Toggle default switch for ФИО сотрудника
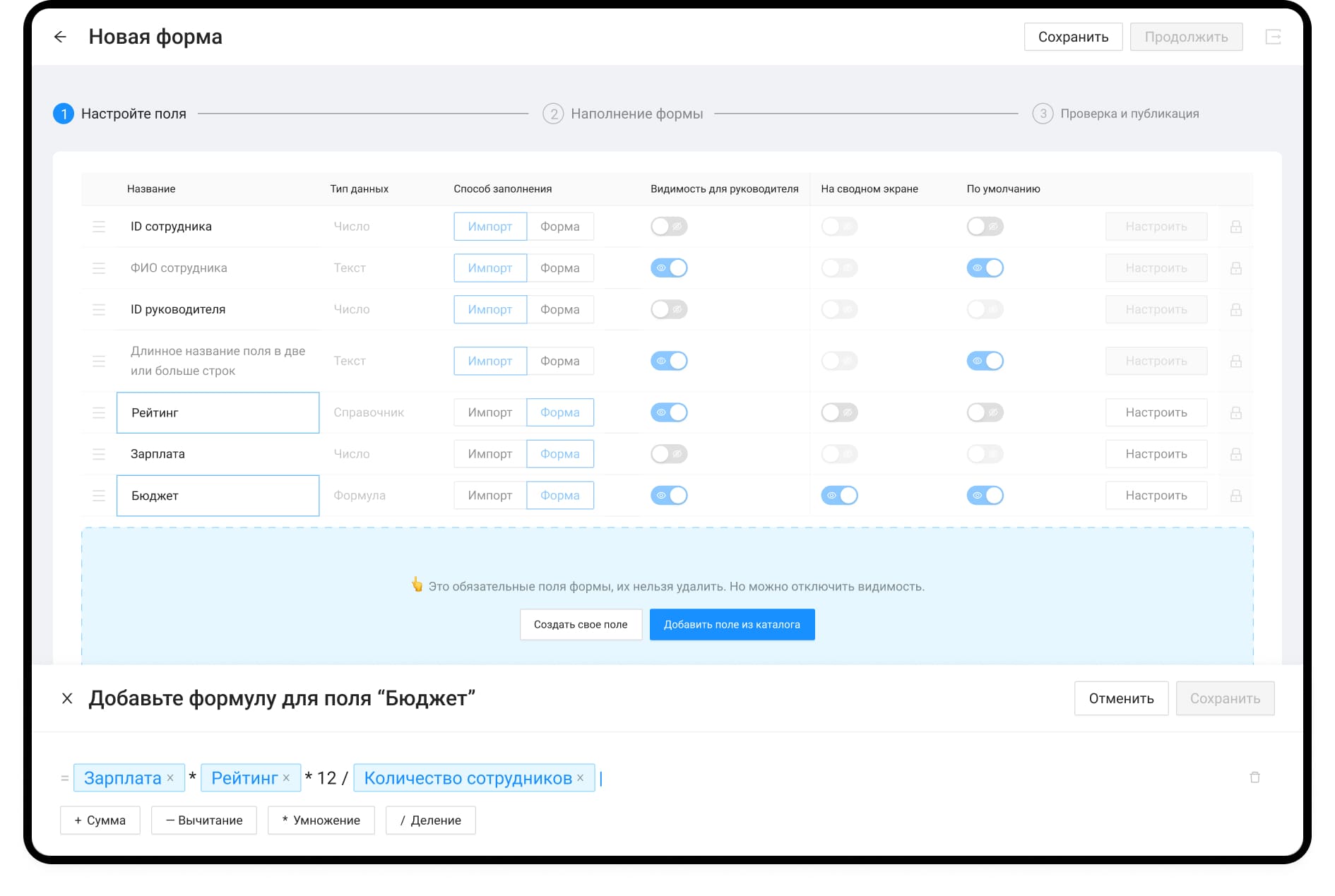The width and height of the screenshot is (1335, 896). click(985, 268)
